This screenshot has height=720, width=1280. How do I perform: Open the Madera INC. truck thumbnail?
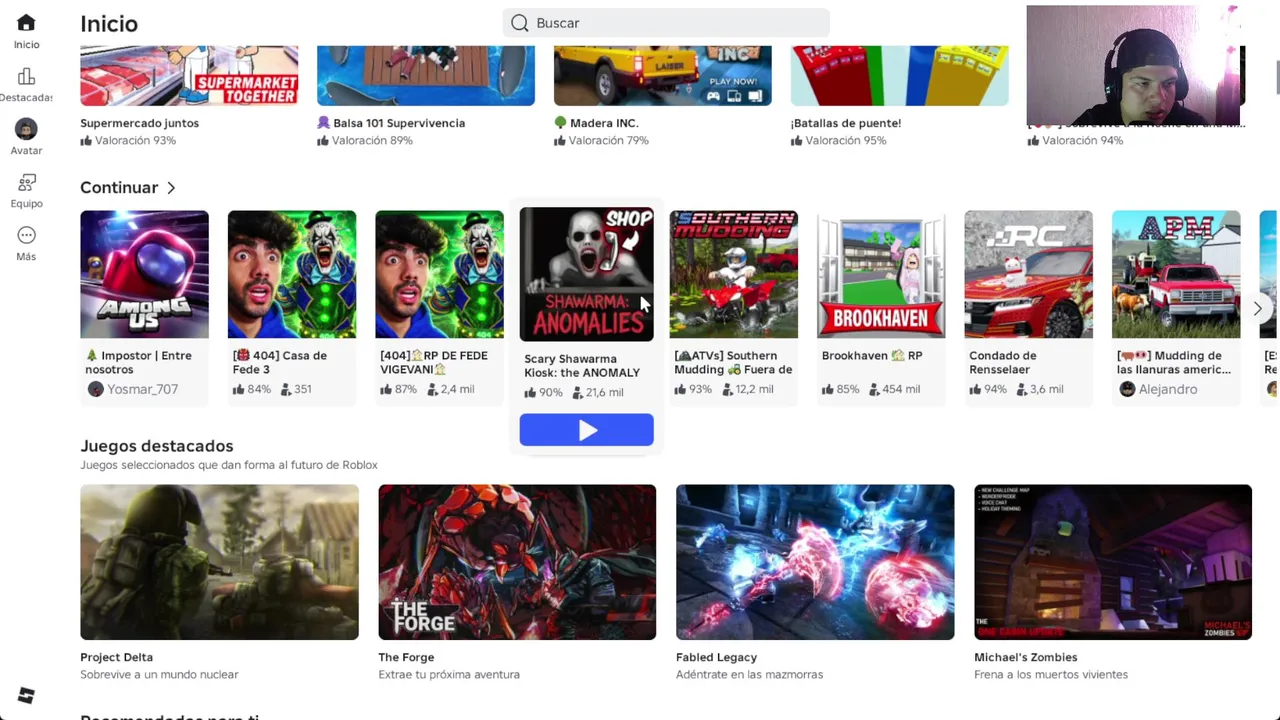(663, 76)
